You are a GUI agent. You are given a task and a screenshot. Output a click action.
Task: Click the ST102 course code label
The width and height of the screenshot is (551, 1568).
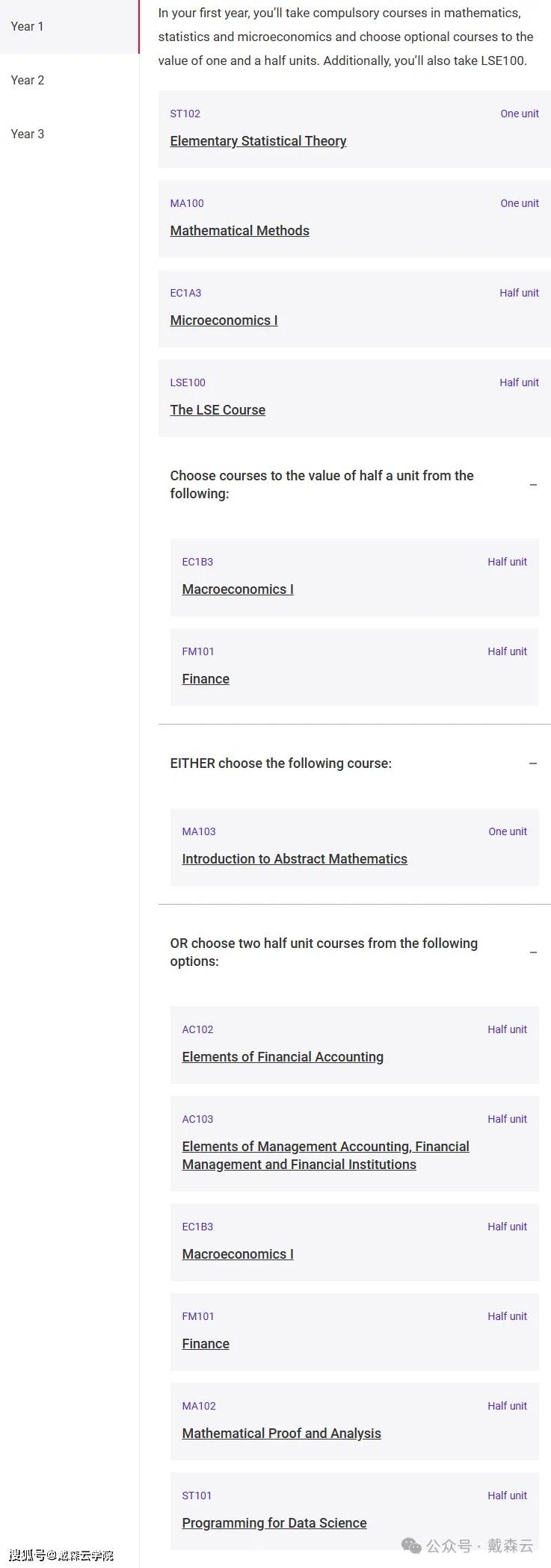185,114
